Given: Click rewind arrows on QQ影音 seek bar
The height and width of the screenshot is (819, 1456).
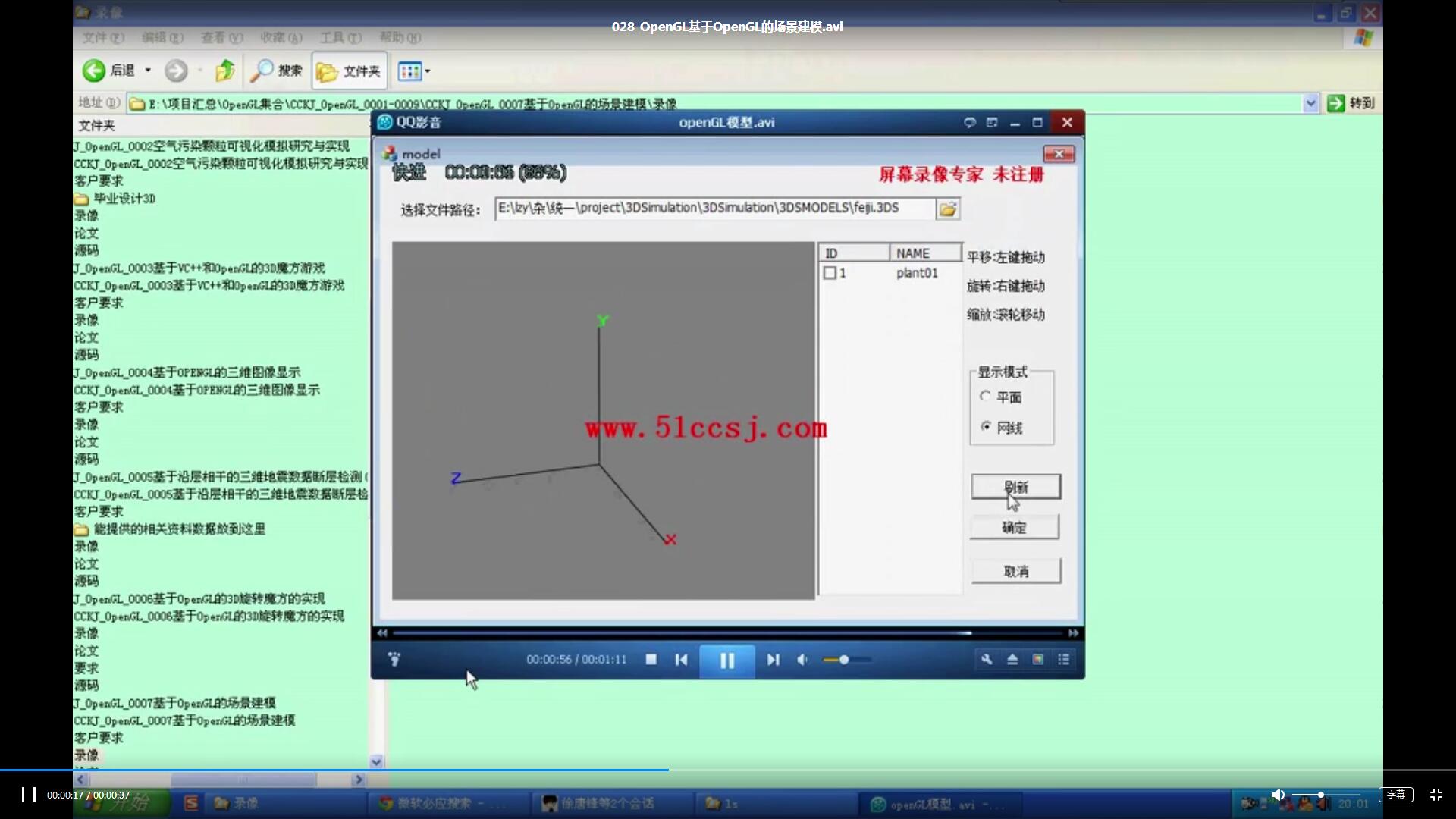Looking at the screenshot, I should pos(382,633).
